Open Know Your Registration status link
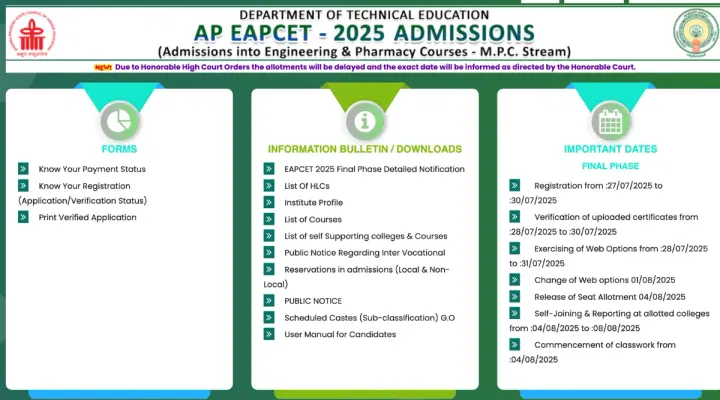 (83, 193)
